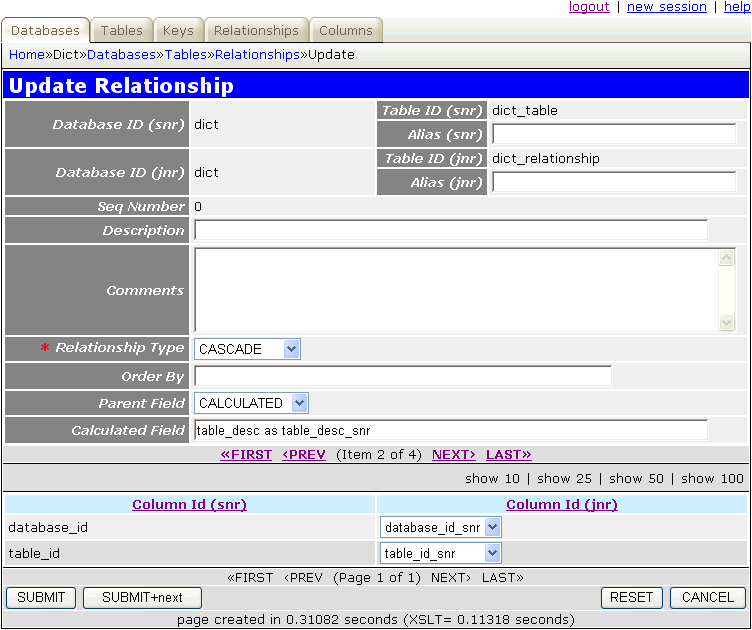Focus the Alias (snr) input field
The height and width of the screenshot is (630, 752).
point(614,134)
